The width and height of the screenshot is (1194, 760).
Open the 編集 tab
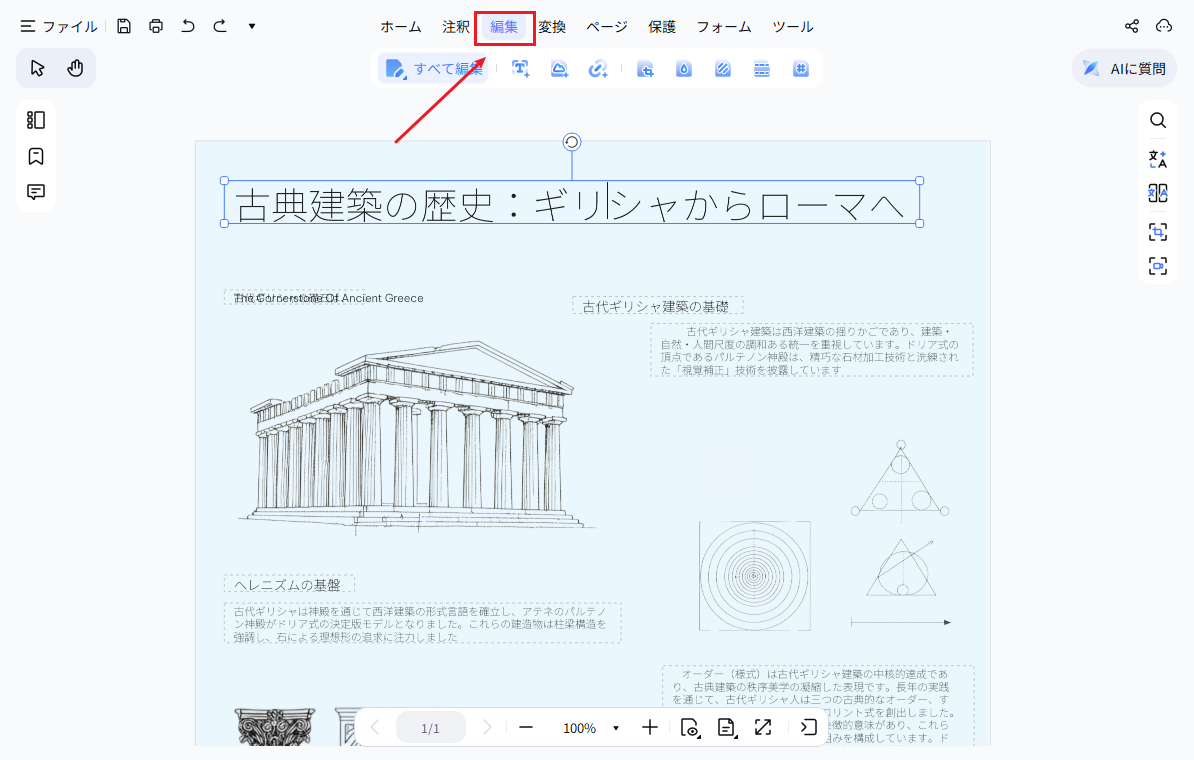click(x=504, y=27)
